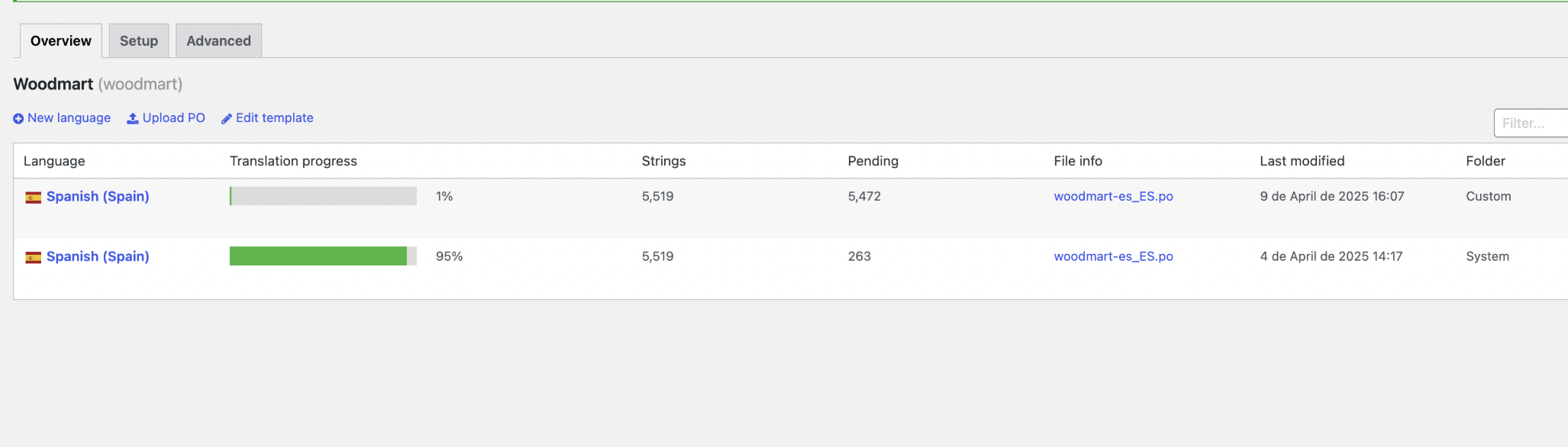Open the Advanced tab
This screenshot has height=447, width=1568.
[218, 40]
